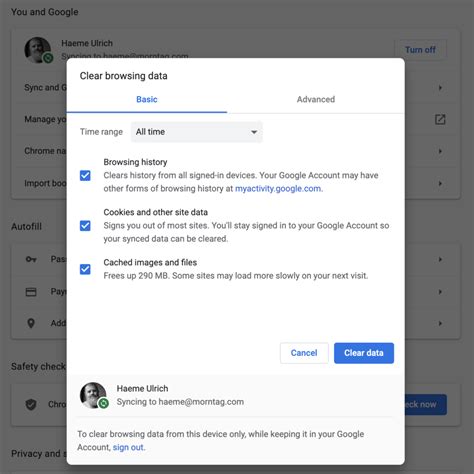474x474 pixels.
Task: Click the Clear data button
Action: (x=364, y=353)
